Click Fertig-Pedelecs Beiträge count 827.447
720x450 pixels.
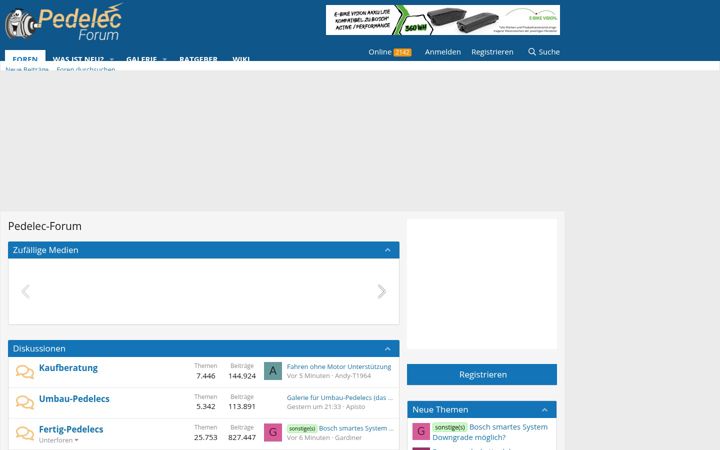(x=242, y=437)
